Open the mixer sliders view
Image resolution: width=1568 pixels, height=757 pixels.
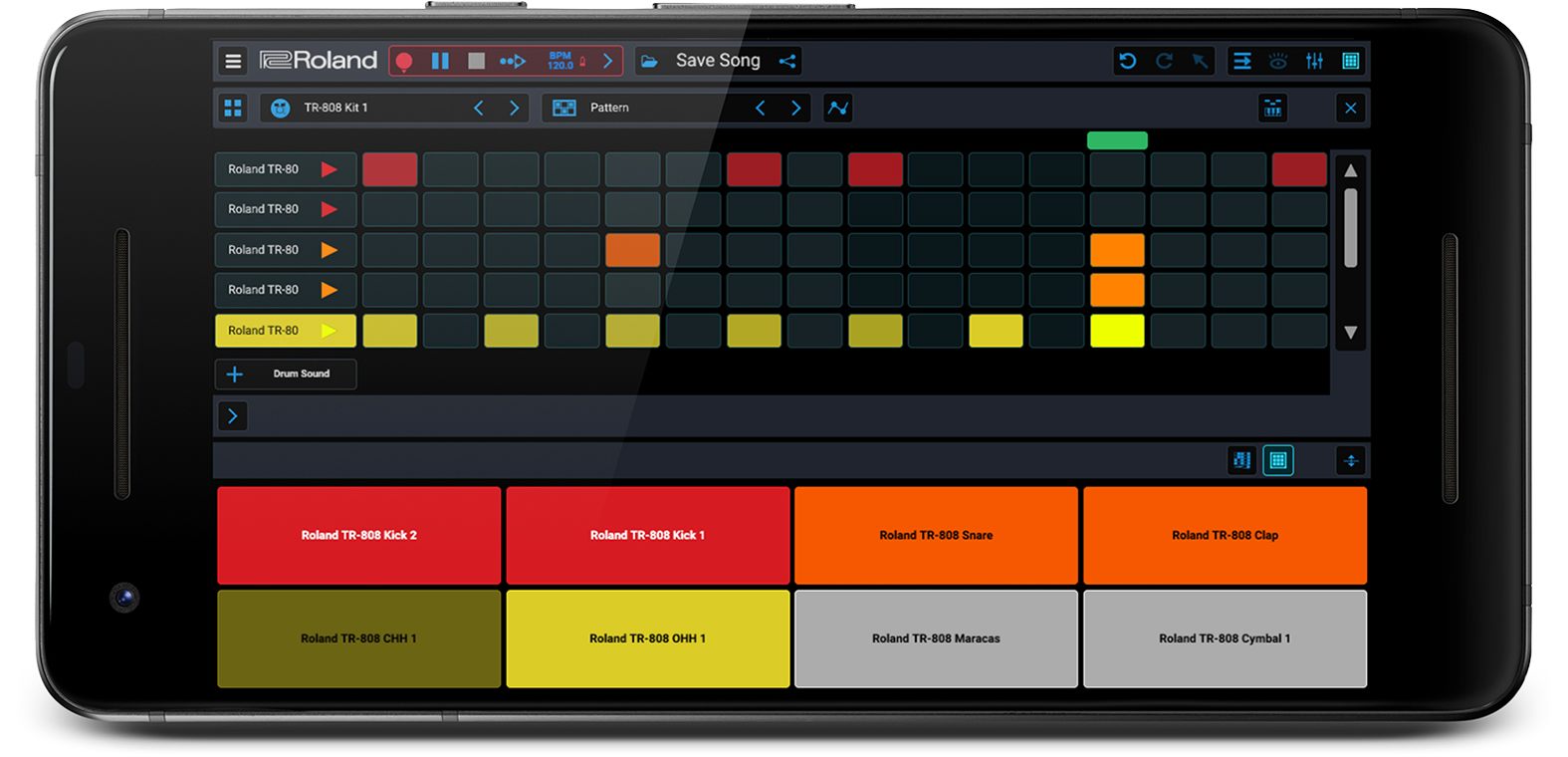coord(1315,62)
